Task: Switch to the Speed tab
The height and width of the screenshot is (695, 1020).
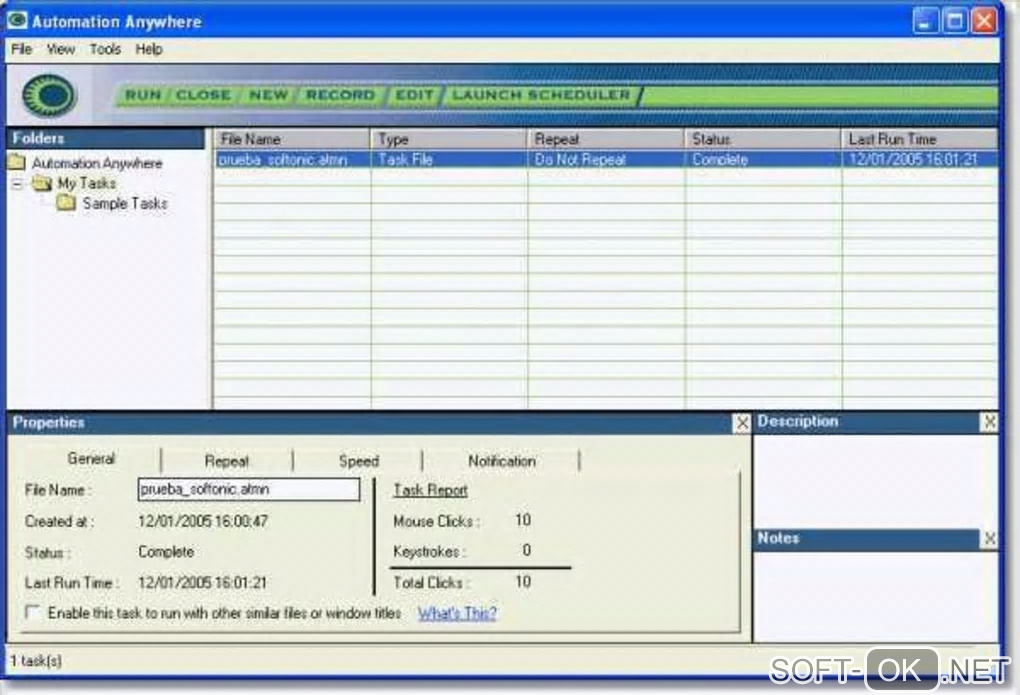Action: pyautogui.click(x=358, y=461)
